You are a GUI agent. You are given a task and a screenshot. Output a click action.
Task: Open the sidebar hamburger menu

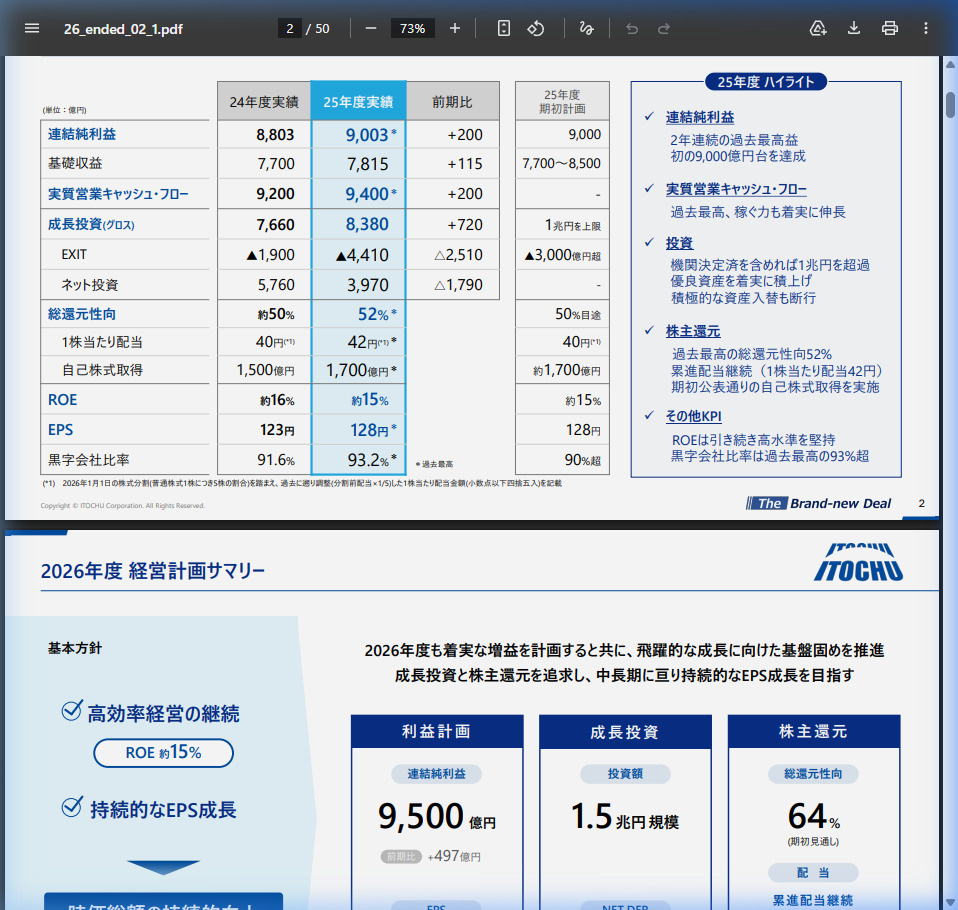[32, 28]
